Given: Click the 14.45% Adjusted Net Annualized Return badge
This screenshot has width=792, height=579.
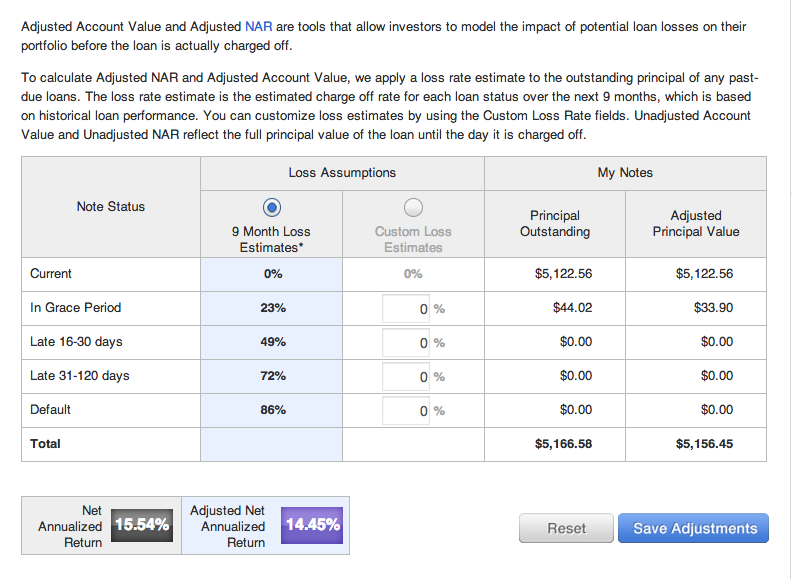Looking at the screenshot, I should tap(312, 525).
